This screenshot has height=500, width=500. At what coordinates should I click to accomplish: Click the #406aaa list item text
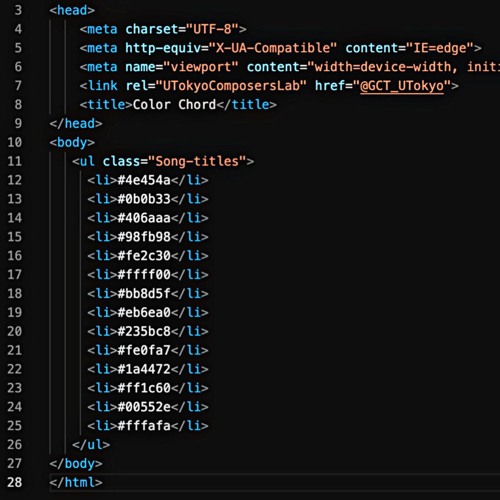pos(144,218)
